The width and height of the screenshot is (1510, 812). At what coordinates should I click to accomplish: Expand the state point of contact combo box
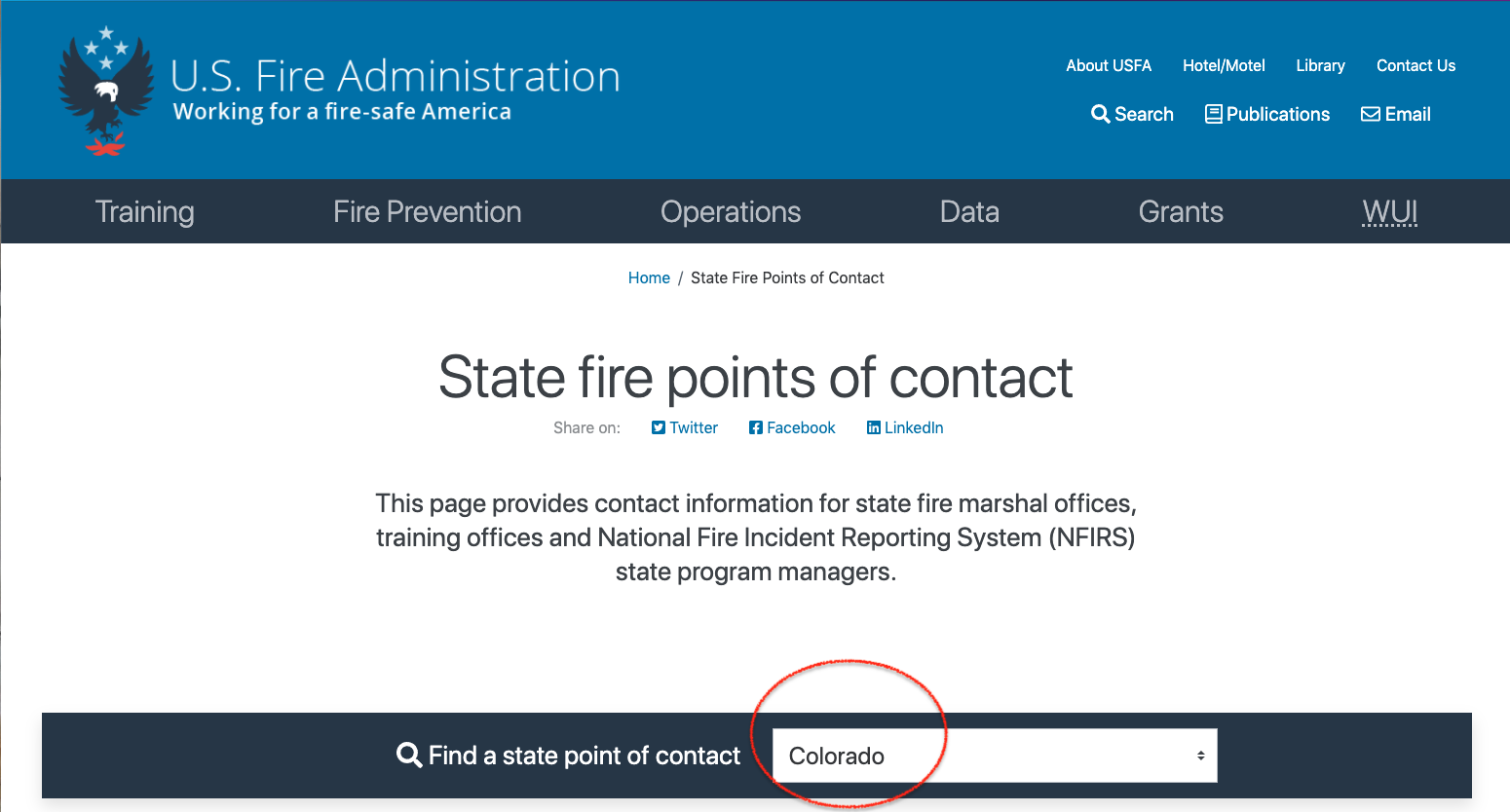point(994,756)
